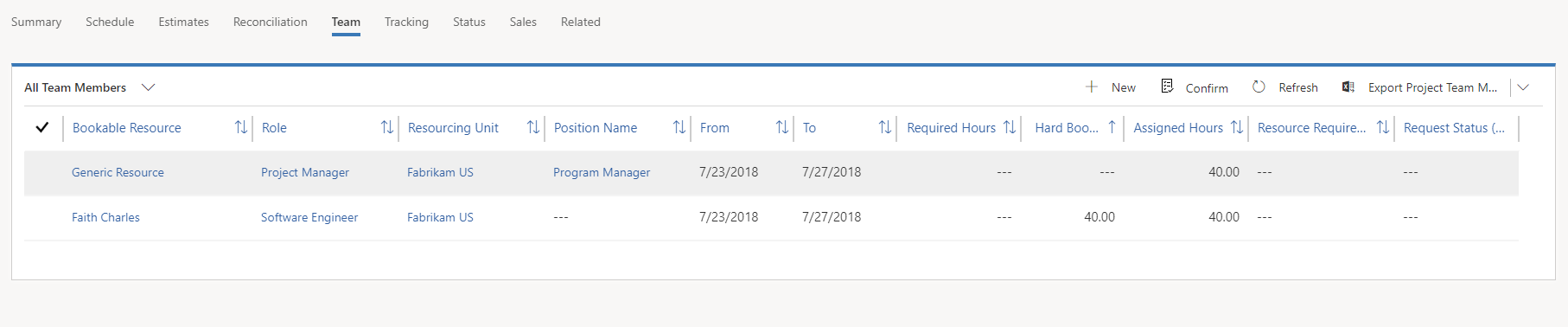Click the ascending arrow on Hard Boo... column
The image size is (1568, 327).
click(x=1112, y=127)
